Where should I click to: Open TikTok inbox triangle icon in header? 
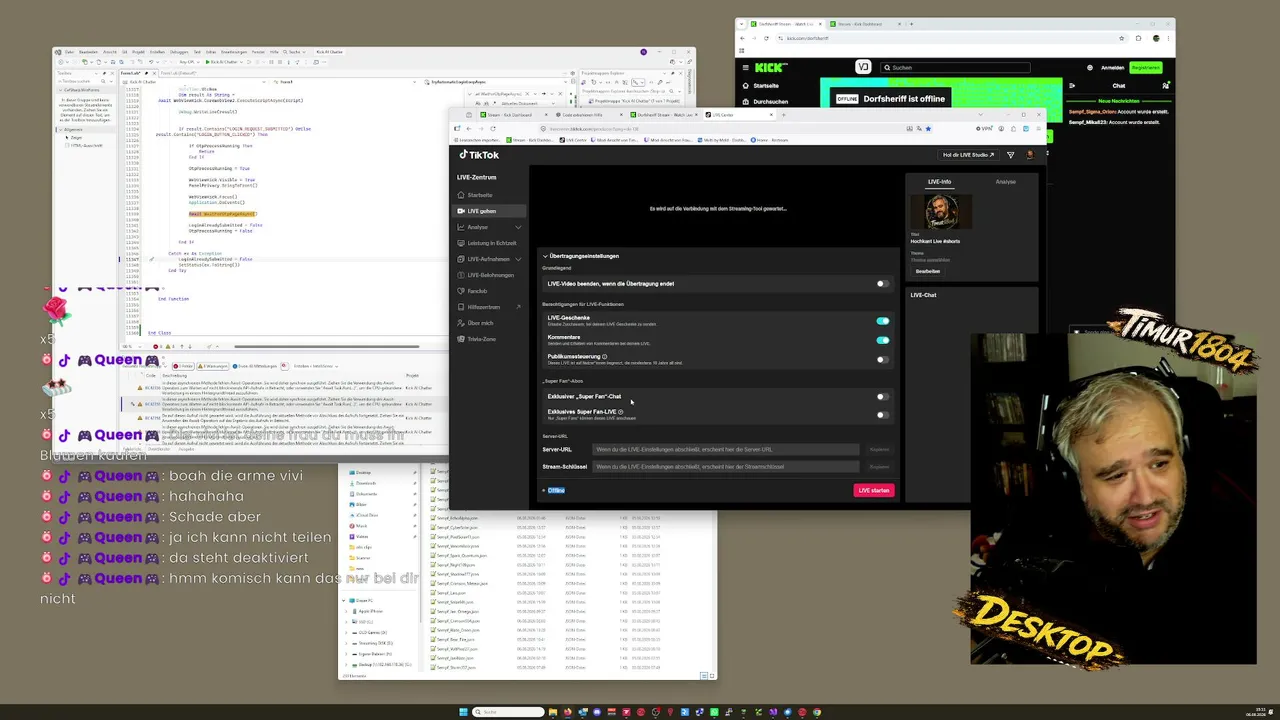click(1010, 155)
